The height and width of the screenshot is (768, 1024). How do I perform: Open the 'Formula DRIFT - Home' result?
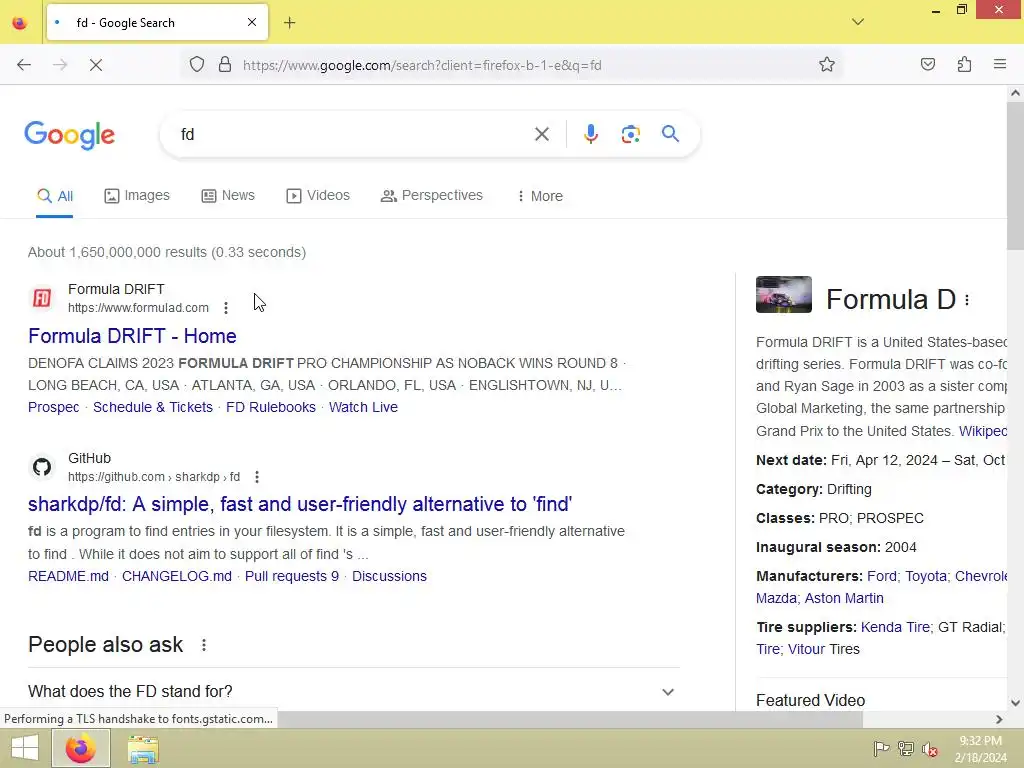pyautogui.click(x=133, y=336)
